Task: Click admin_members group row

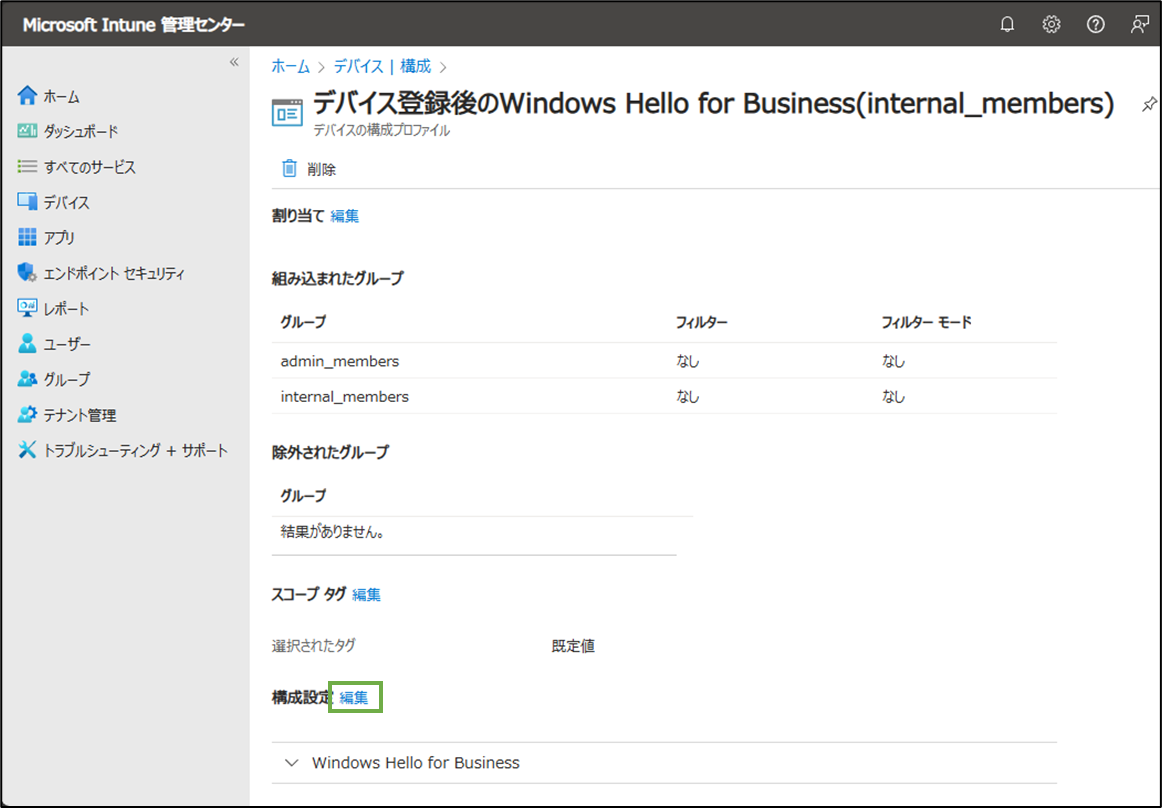Action: [664, 361]
